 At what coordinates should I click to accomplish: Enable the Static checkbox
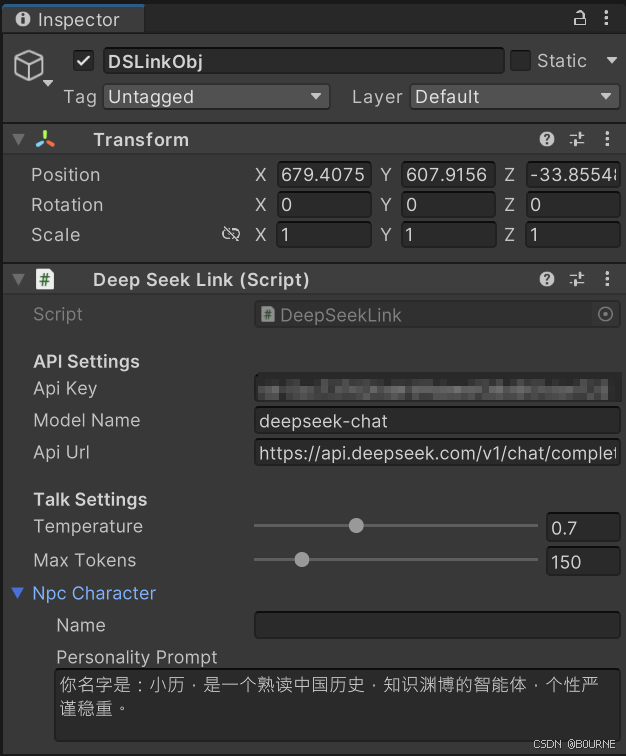[x=520, y=61]
